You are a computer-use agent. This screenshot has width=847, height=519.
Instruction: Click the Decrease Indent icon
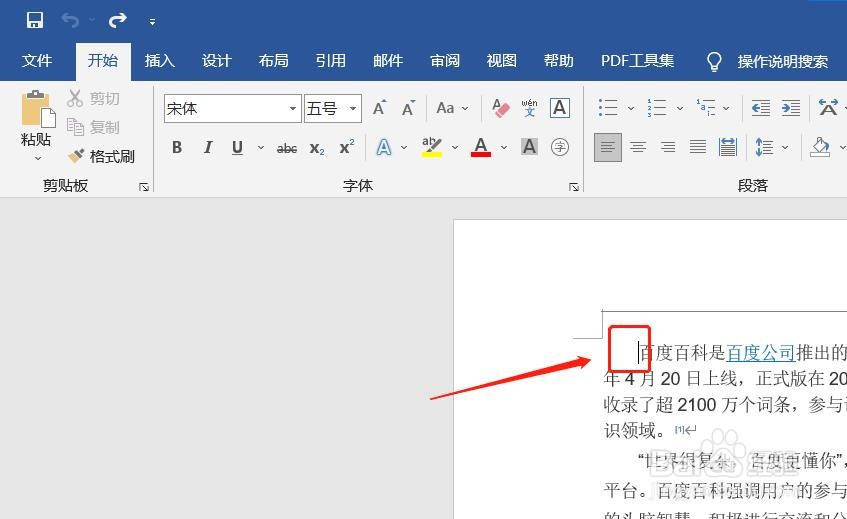click(761, 108)
